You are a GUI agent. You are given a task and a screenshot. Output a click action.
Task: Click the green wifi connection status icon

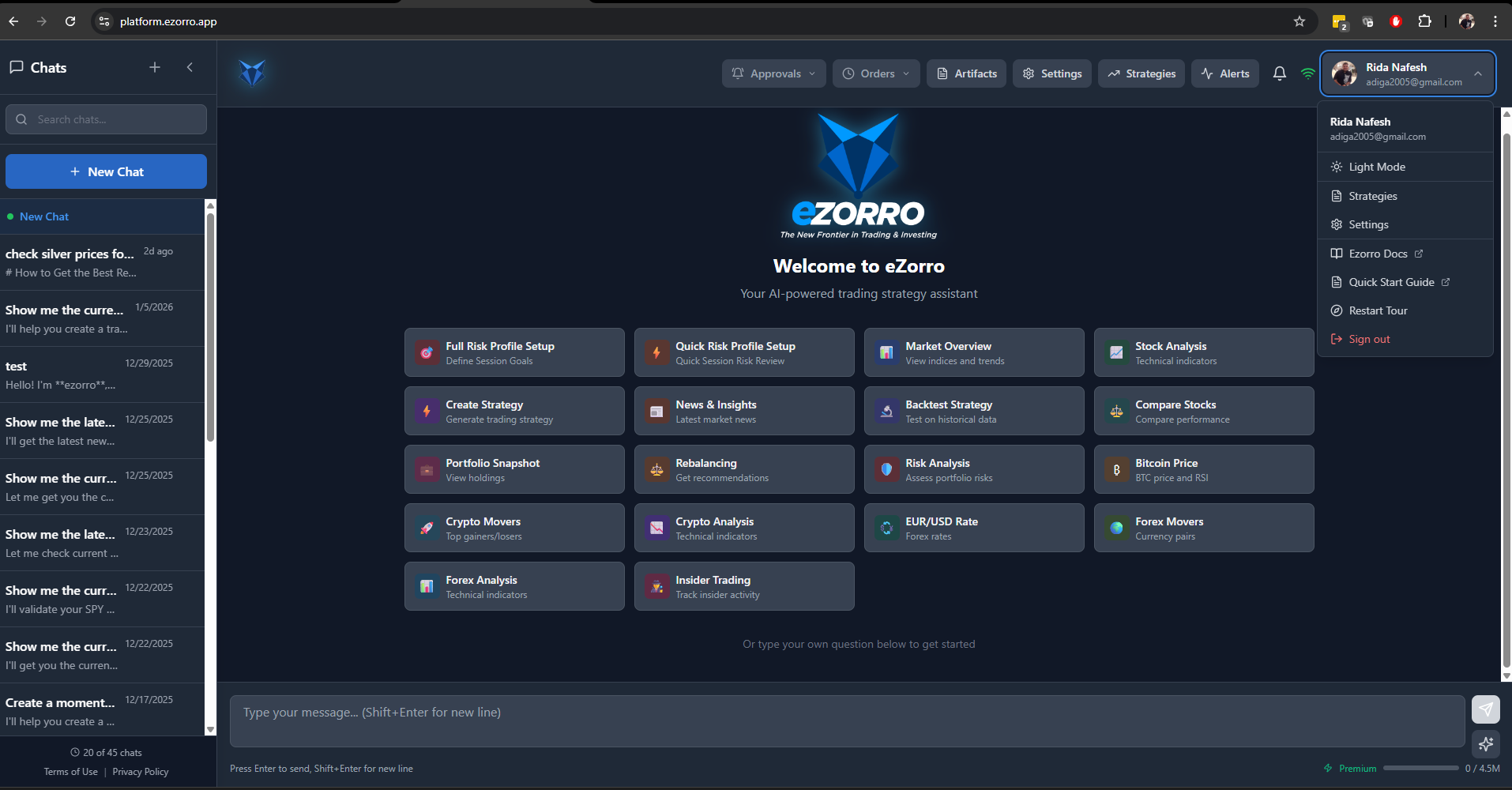point(1308,73)
